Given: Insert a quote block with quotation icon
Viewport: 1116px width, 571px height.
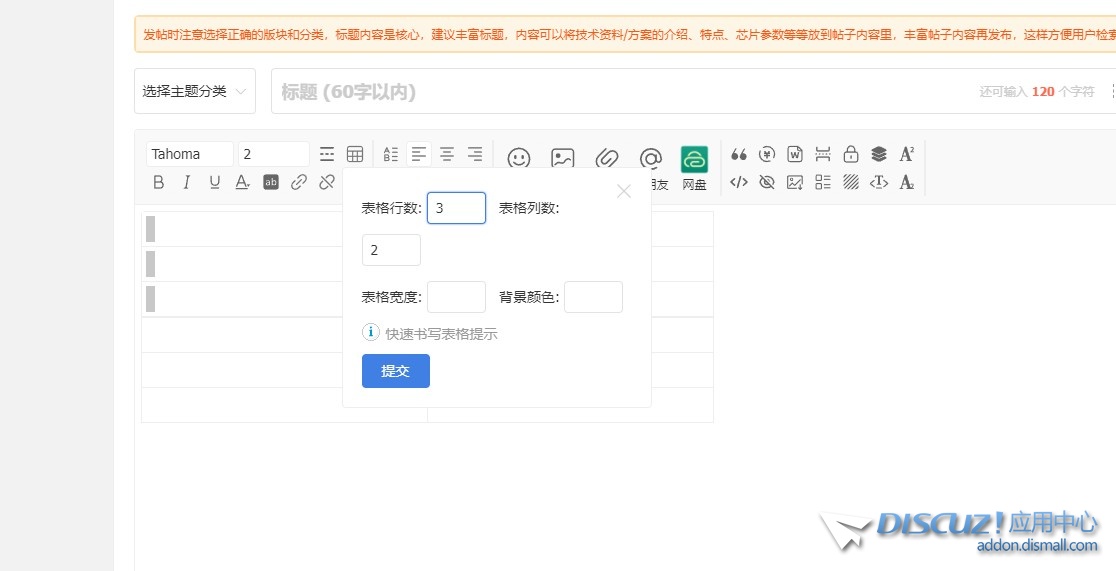Looking at the screenshot, I should 739,154.
